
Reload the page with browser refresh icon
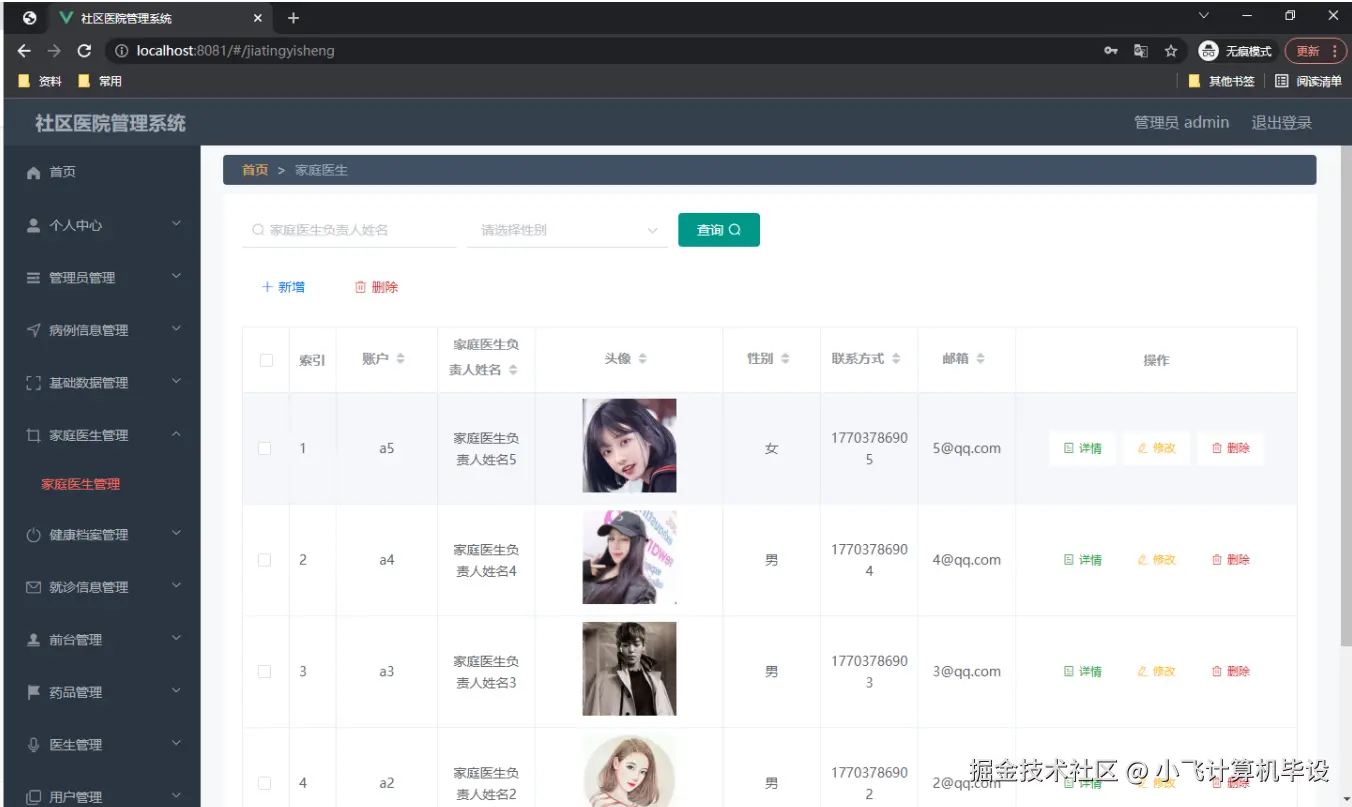tap(84, 51)
